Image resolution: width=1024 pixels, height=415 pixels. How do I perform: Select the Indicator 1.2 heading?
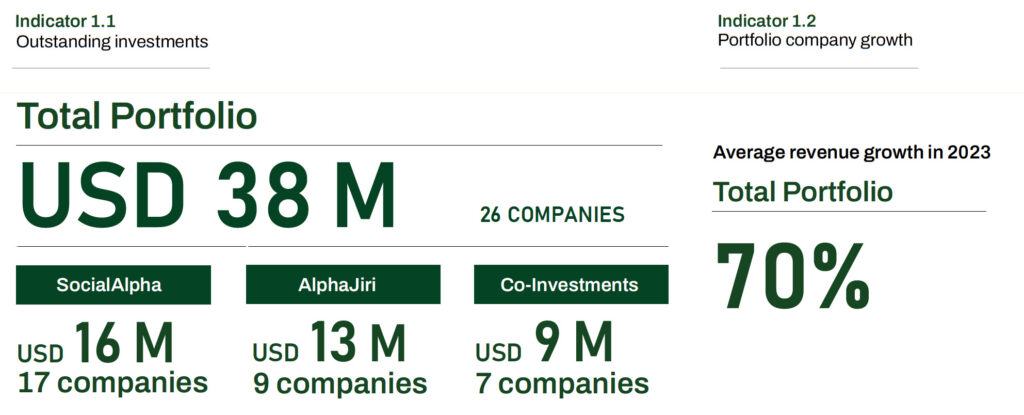(767, 20)
